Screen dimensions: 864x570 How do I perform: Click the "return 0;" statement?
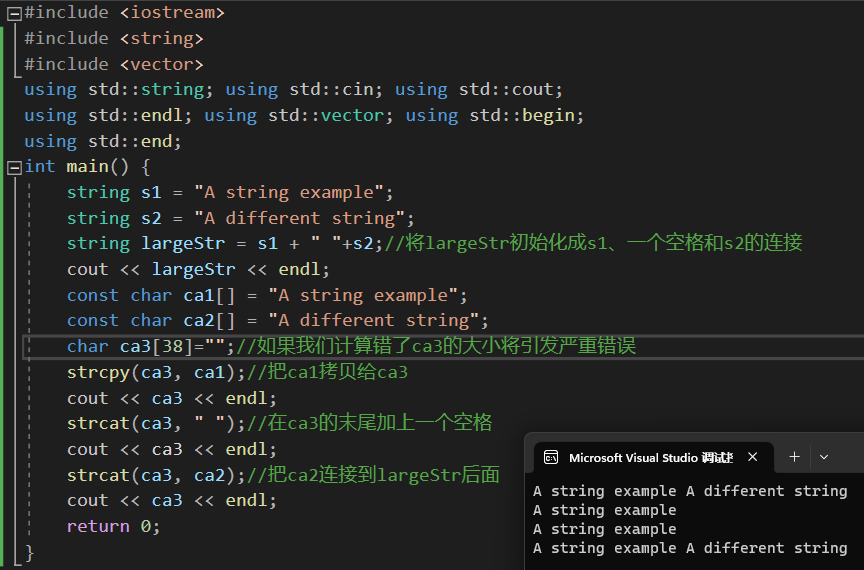pyautogui.click(x=113, y=526)
